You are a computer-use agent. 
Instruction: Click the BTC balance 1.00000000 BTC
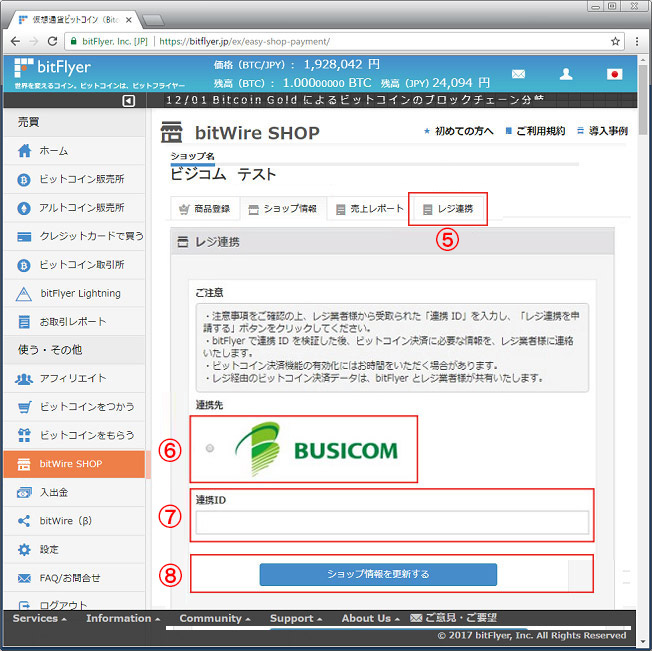pos(327,83)
